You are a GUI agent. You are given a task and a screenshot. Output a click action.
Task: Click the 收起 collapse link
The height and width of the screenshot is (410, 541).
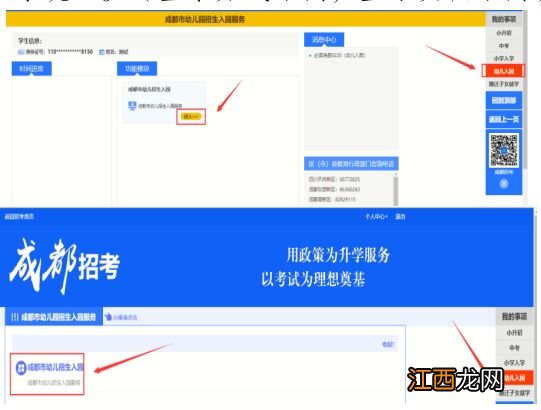(x=388, y=344)
